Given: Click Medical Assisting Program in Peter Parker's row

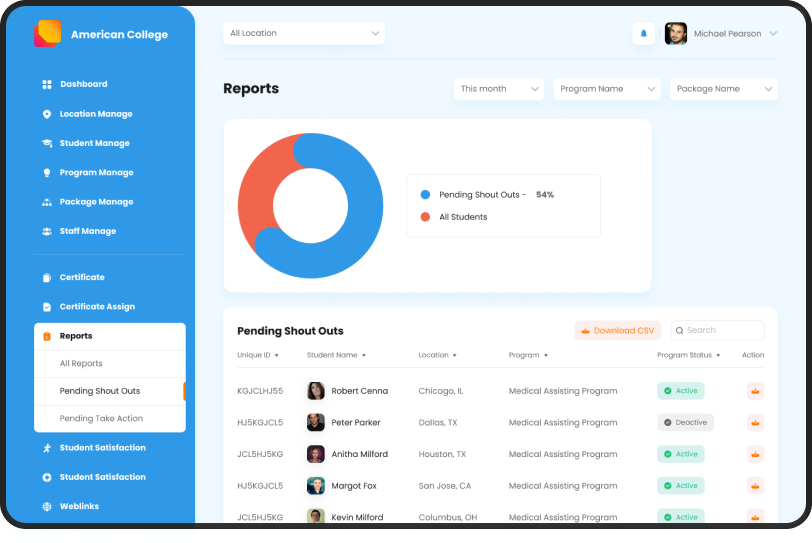Looking at the screenshot, I should coord(563,423).
